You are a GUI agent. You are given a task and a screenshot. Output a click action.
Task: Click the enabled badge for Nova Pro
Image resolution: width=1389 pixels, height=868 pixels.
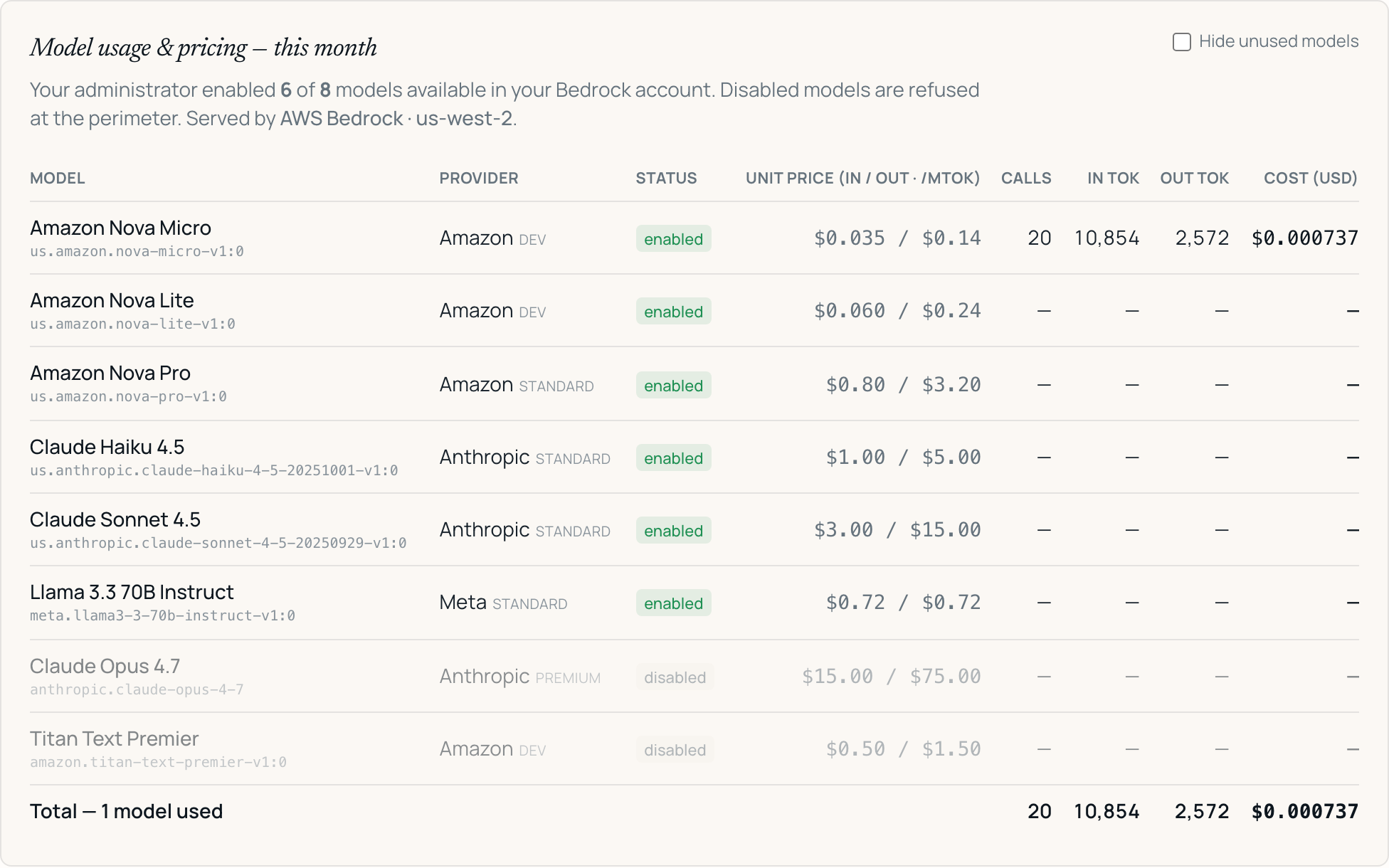coord(673,386)
